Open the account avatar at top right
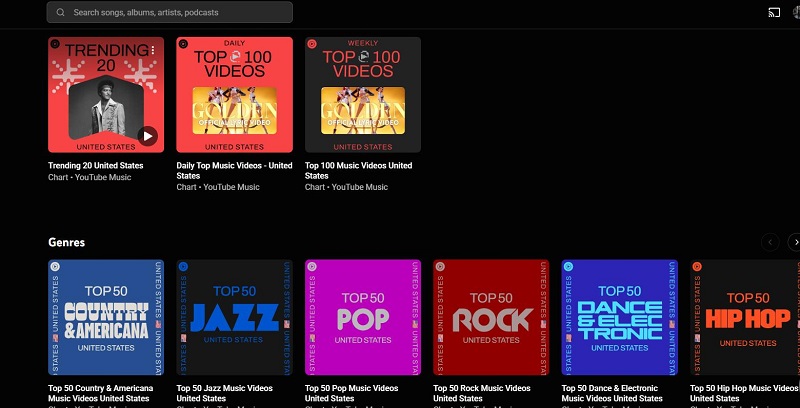This screenshot has width=800, height=408. click(796, 12)
